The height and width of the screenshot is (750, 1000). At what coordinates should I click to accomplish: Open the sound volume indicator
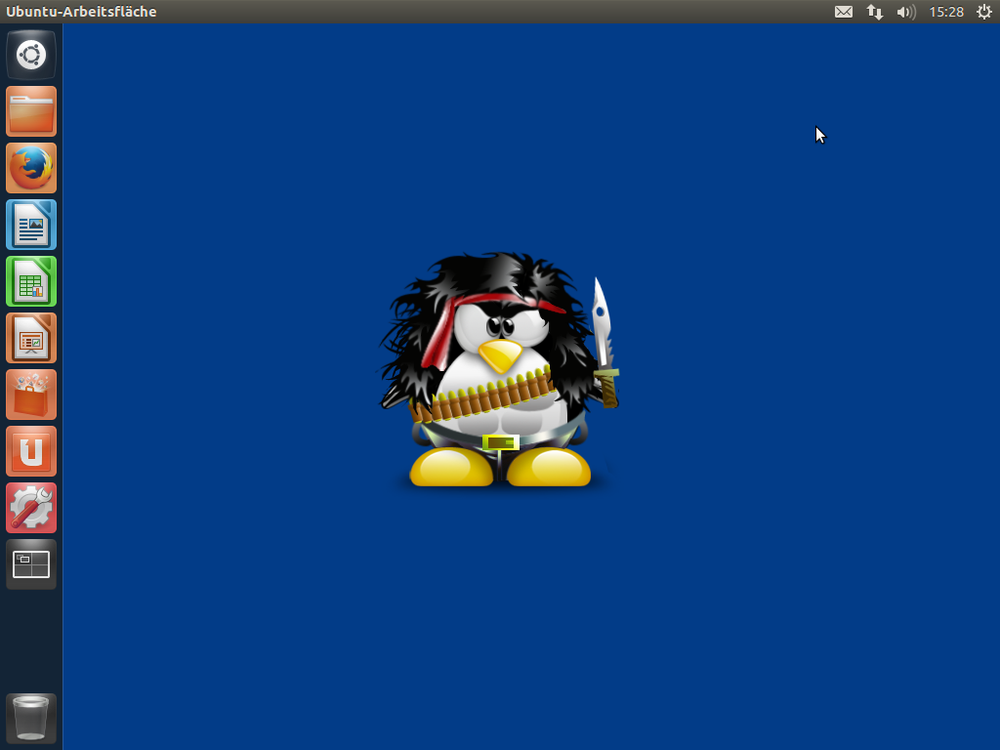(906, 11)
